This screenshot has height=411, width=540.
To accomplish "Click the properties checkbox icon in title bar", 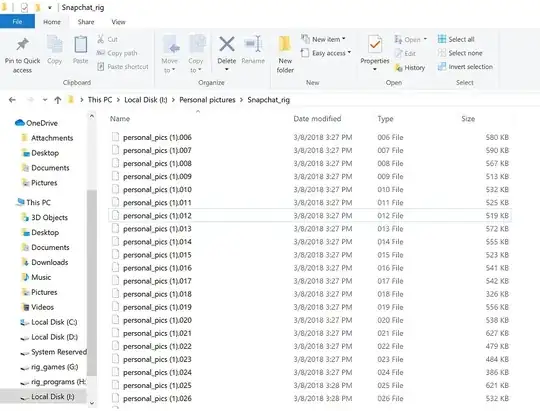I will tap(24, 7).
